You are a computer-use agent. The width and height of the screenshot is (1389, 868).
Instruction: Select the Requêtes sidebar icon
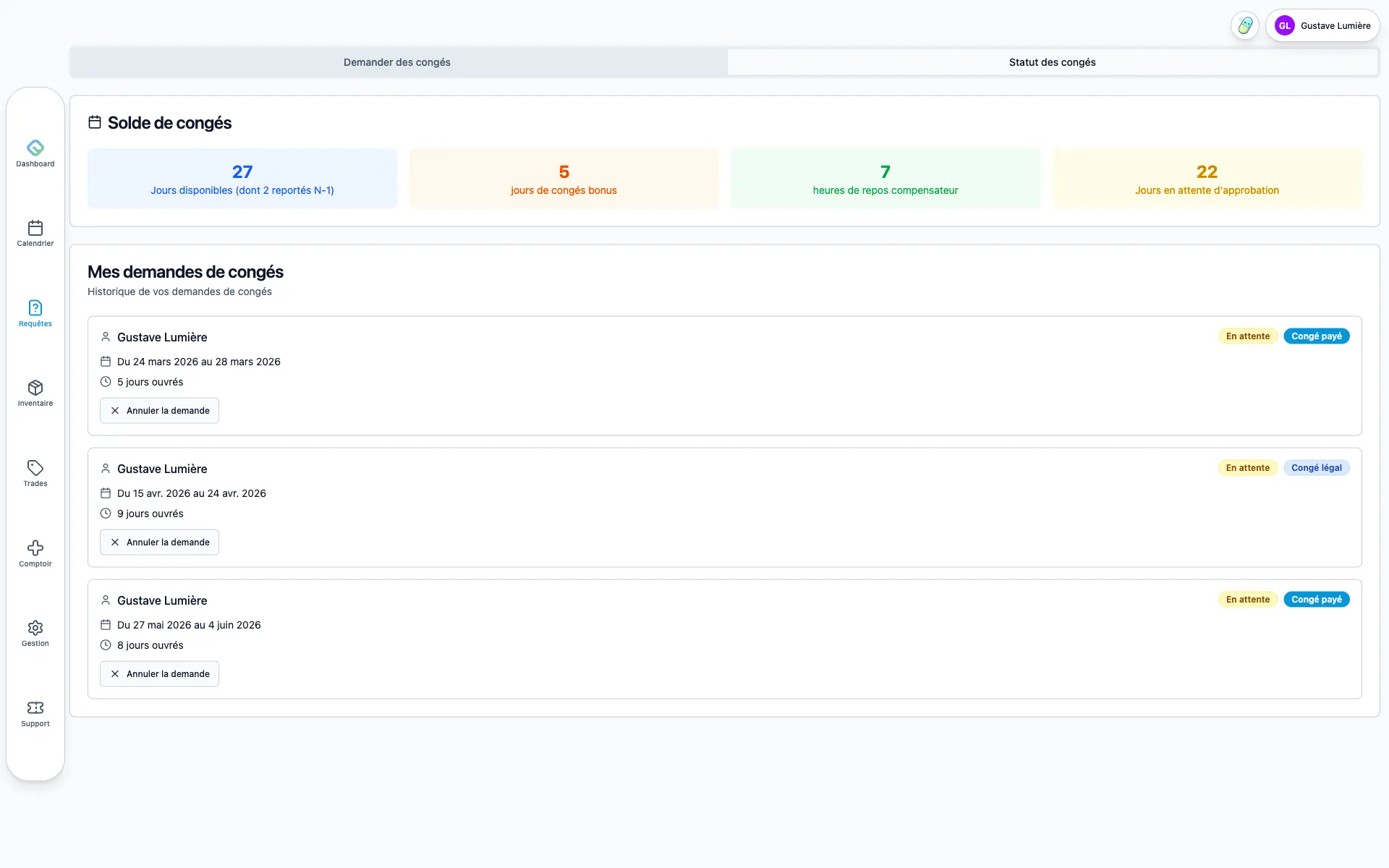[35, 313]
